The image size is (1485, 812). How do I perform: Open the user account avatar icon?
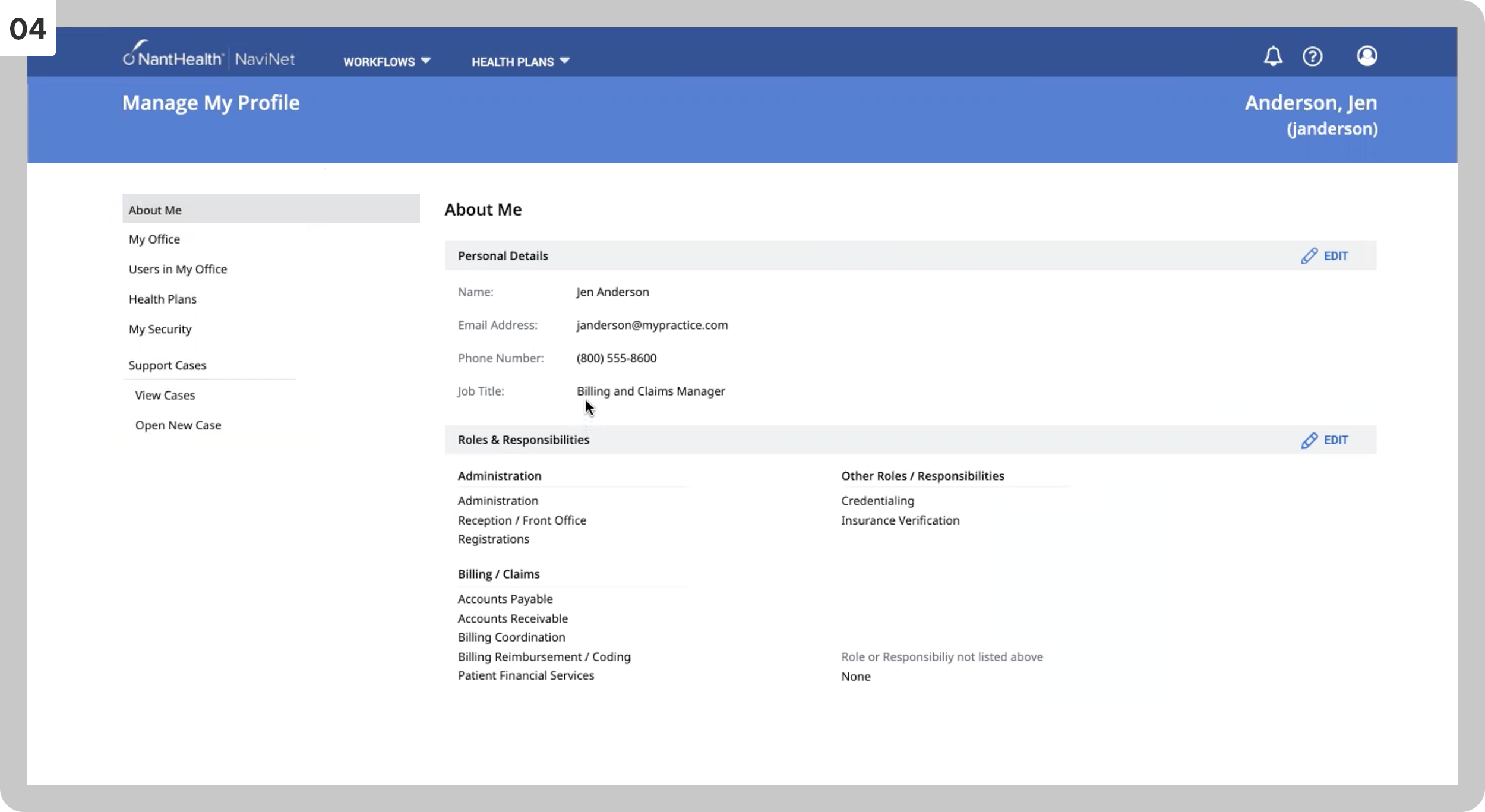[x=1367, y=56]
